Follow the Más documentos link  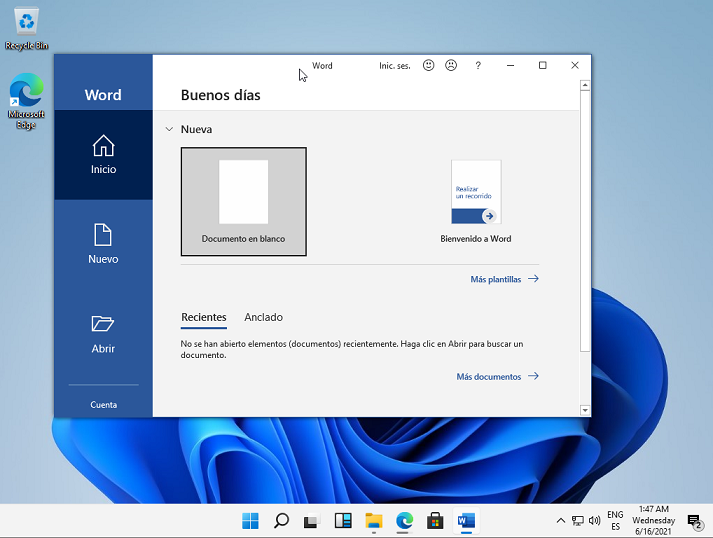pyautogui.click(x=497, y=377)
